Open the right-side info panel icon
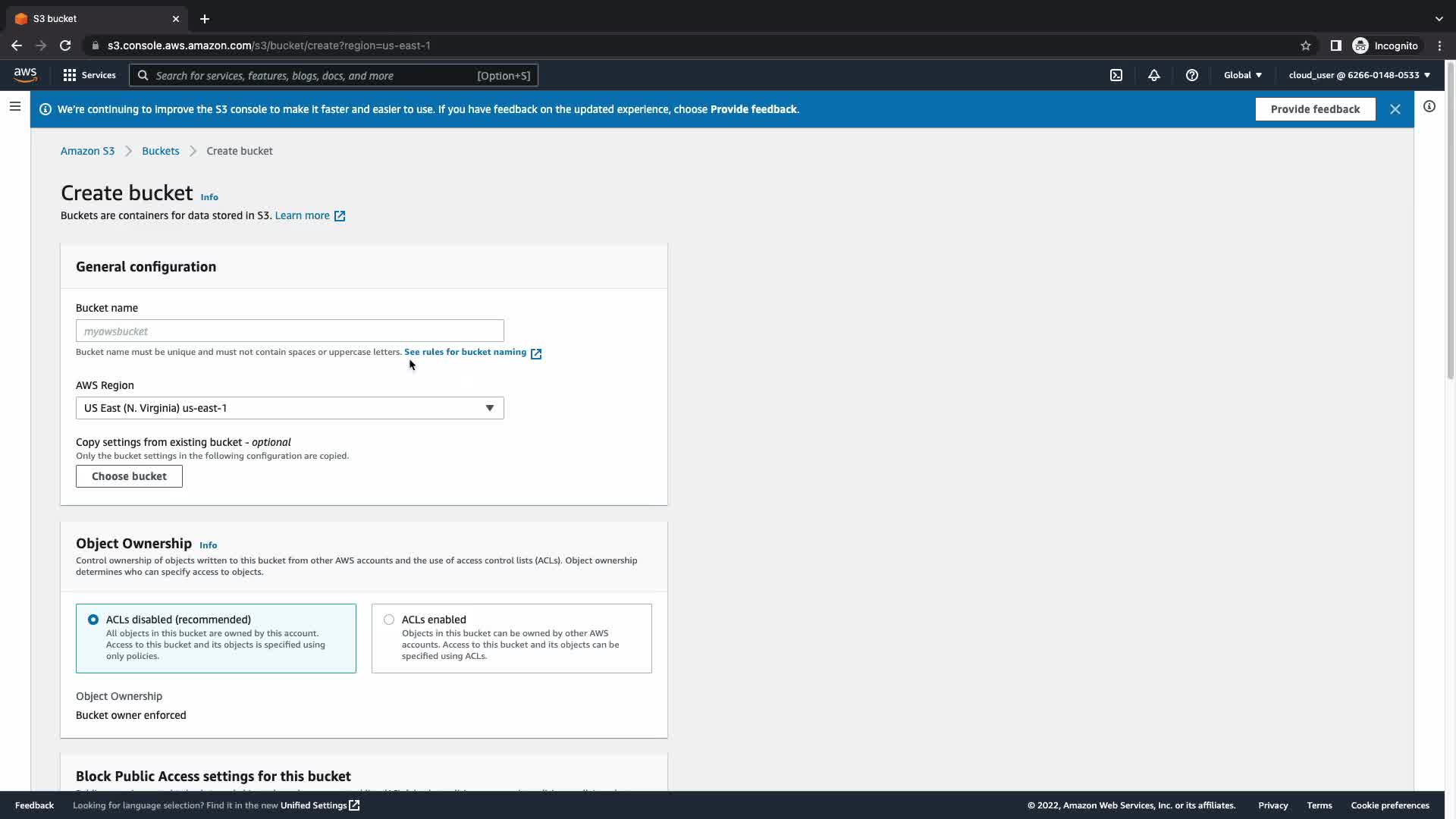The width and height of the screenshot is (1456, 819). point(1429,106)
